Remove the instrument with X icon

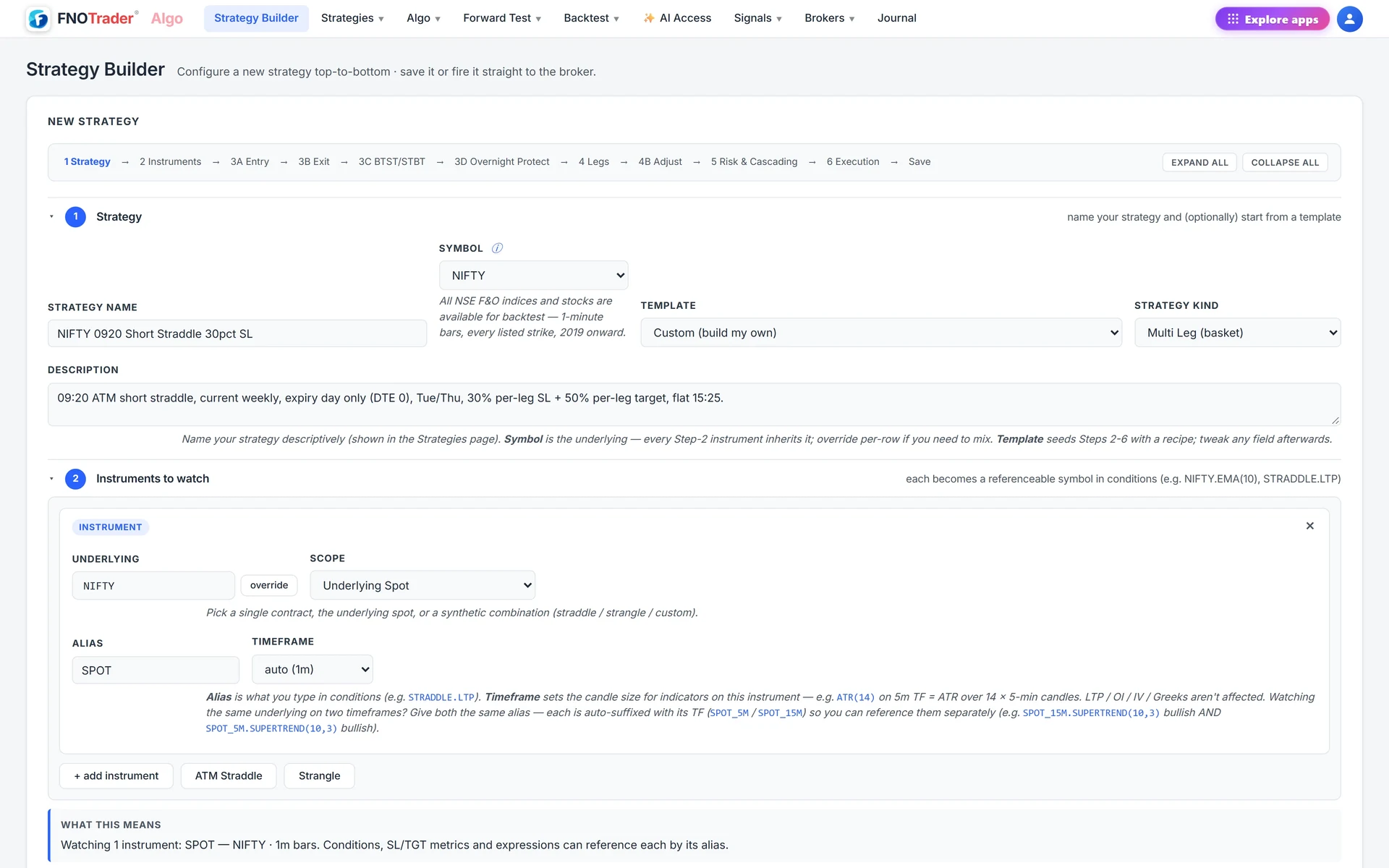(x=1309, y=526)
